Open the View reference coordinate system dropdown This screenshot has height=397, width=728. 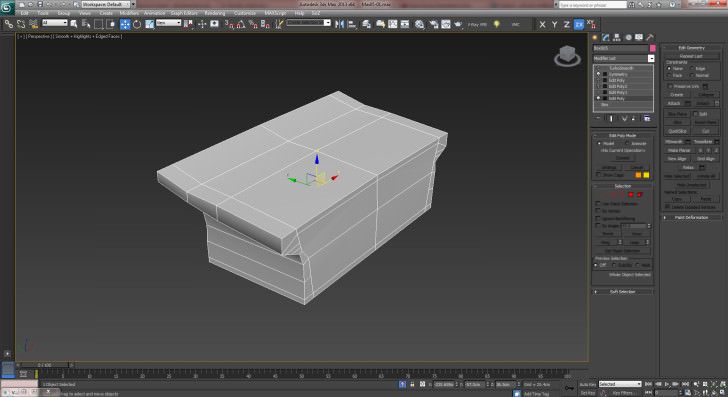coord(169,23)
